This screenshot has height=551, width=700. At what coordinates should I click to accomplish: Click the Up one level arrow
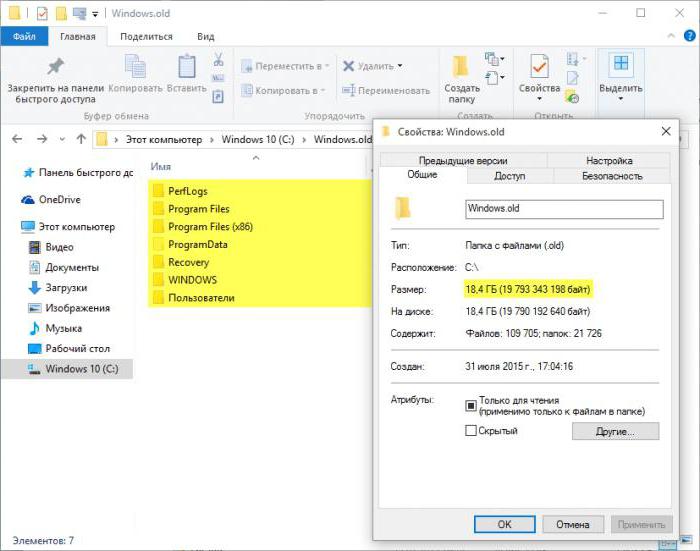tap(81, 139)
